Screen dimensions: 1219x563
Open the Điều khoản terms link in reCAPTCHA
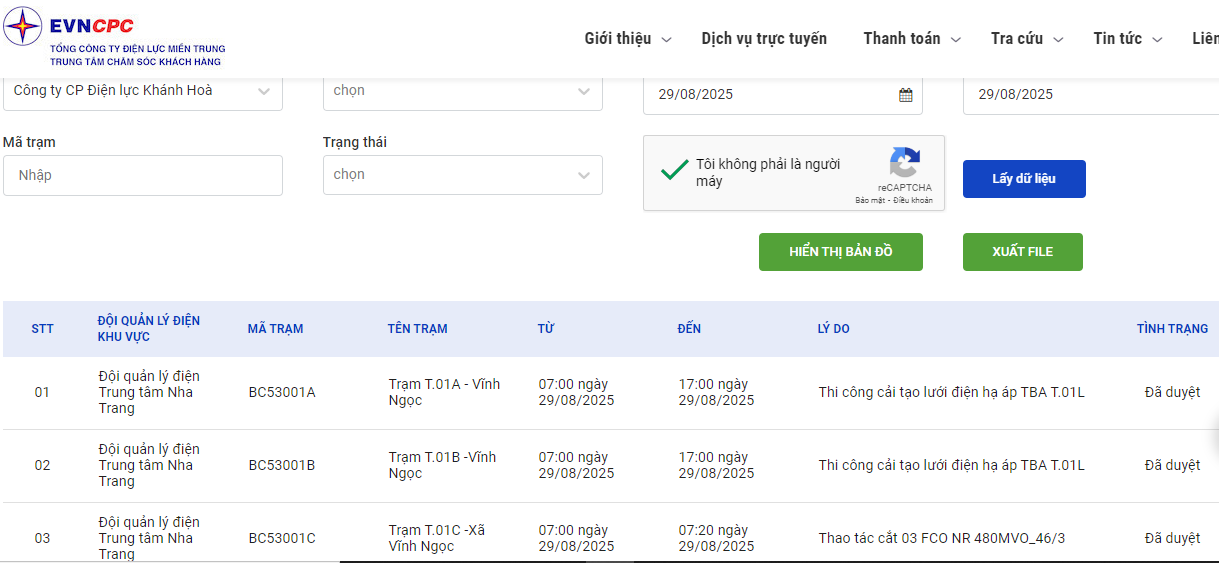click(x=913, y=200)
